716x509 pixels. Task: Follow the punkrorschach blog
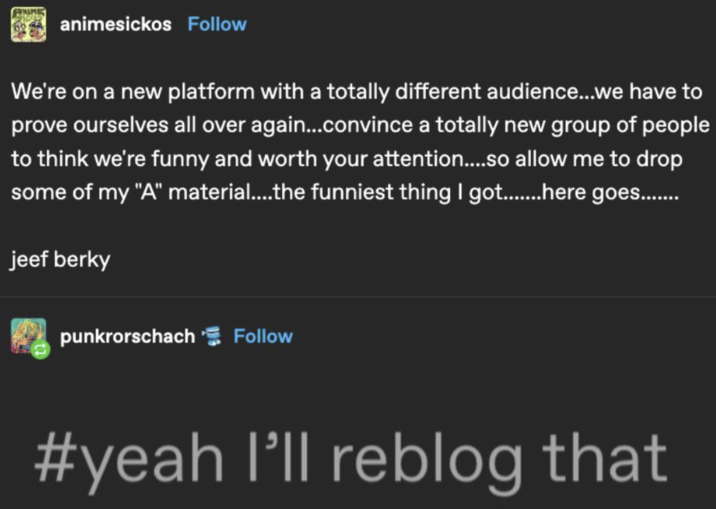263,336
